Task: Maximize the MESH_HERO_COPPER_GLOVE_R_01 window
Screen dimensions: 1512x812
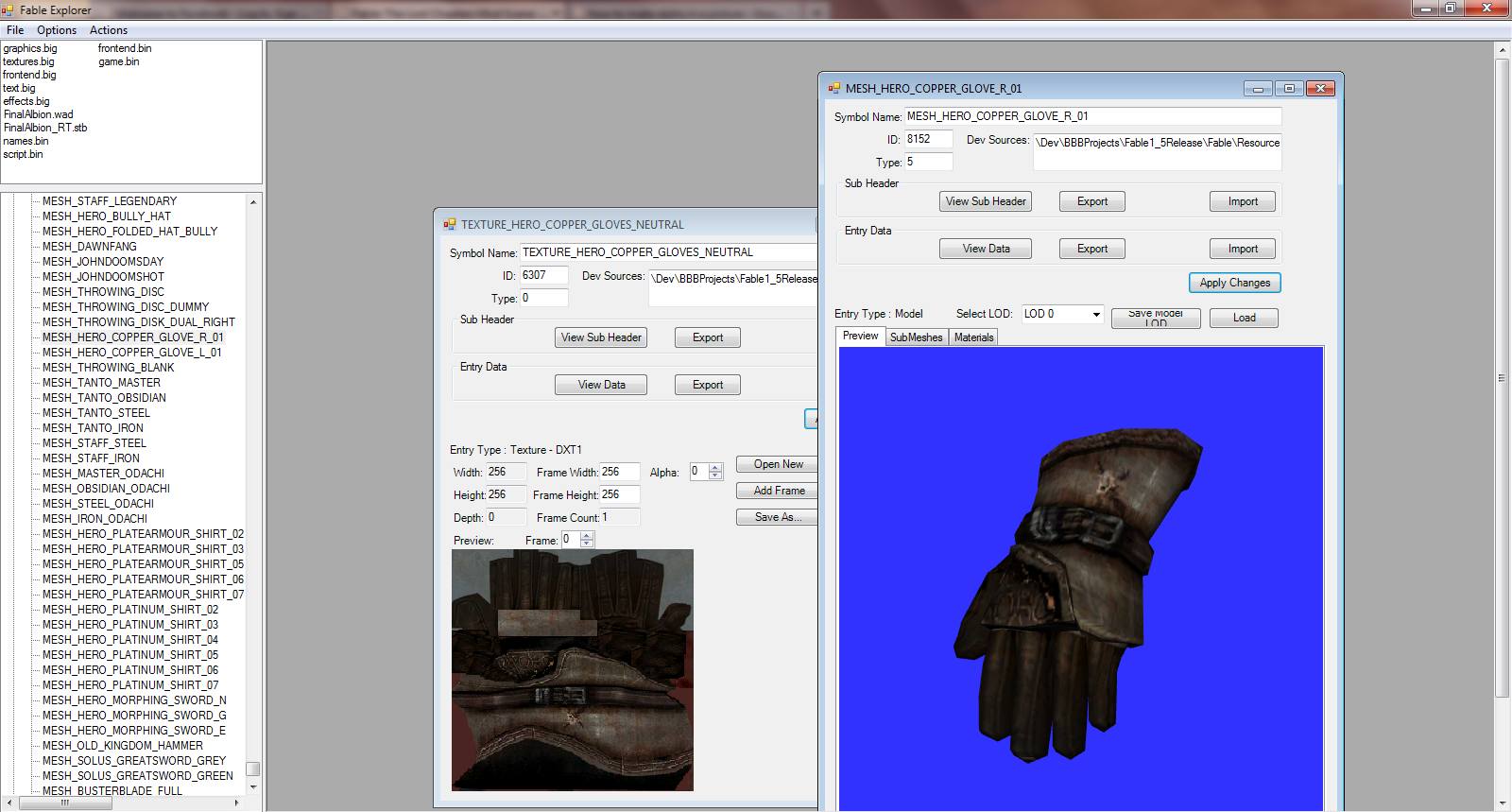Action: click(x=1288, y=89)
